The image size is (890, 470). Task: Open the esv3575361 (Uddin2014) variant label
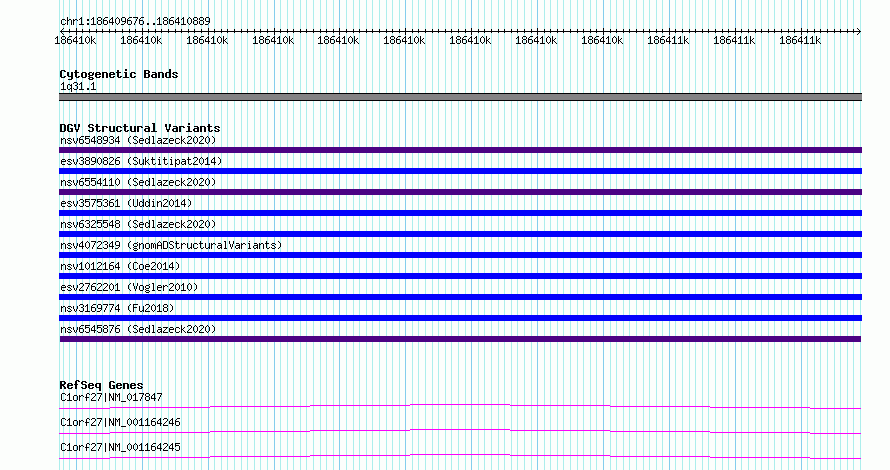[x=126, y=203]
